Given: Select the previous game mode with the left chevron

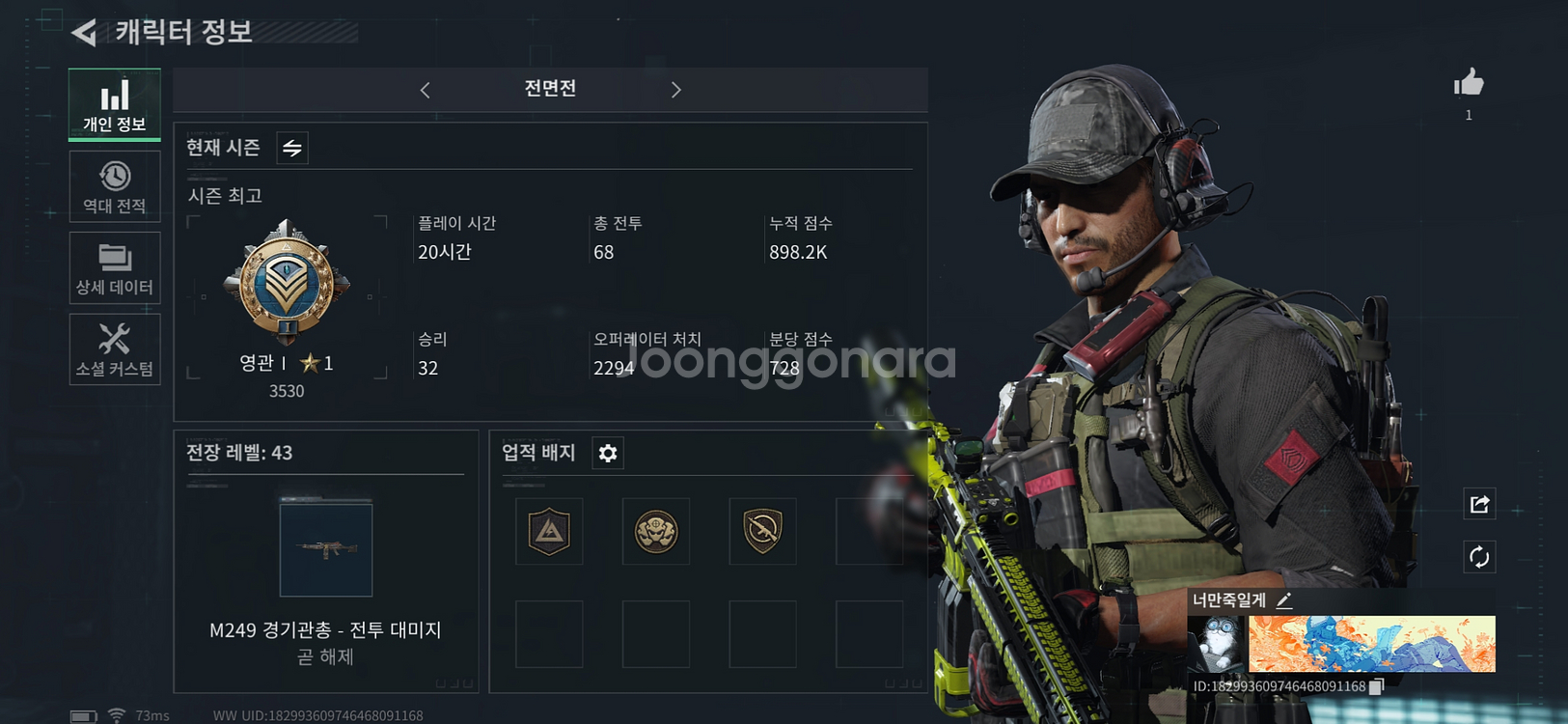Looking at the screenshot, I should (426, 90).
